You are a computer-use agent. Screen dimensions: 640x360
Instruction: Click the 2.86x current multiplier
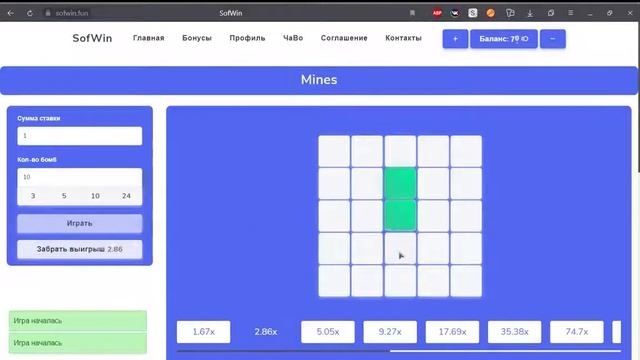pos(266,332)
